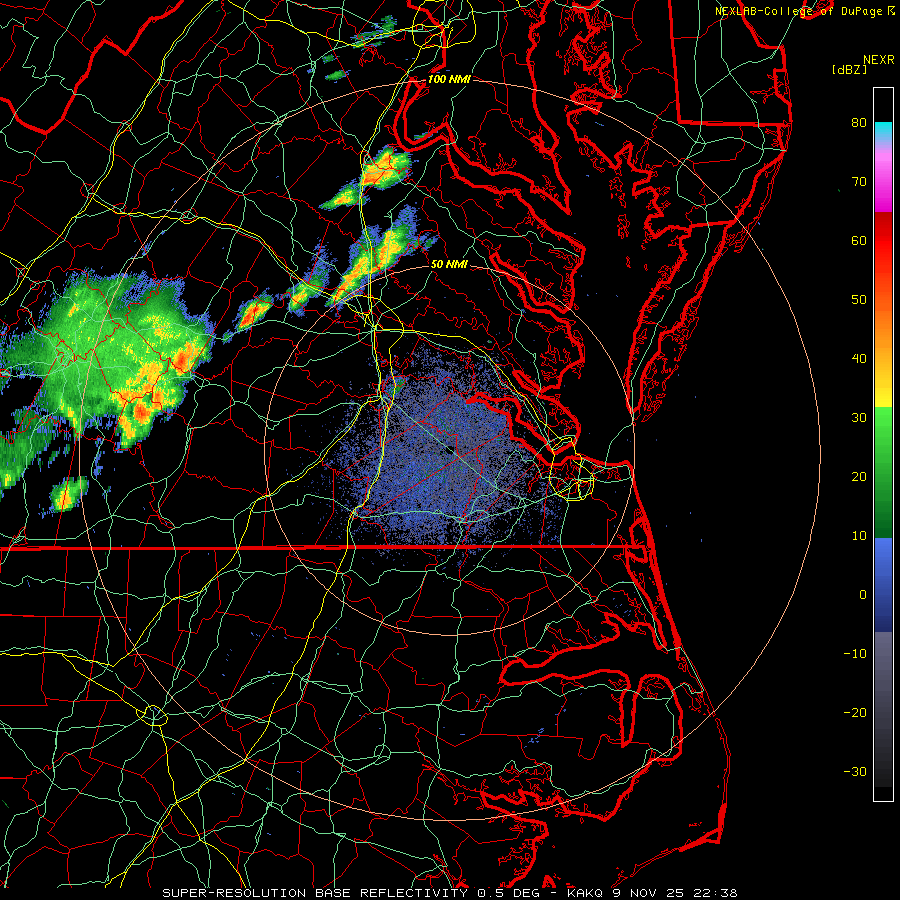Click the green segment of the color bar
Screen dimensions: 900x900
pos(883,472)
